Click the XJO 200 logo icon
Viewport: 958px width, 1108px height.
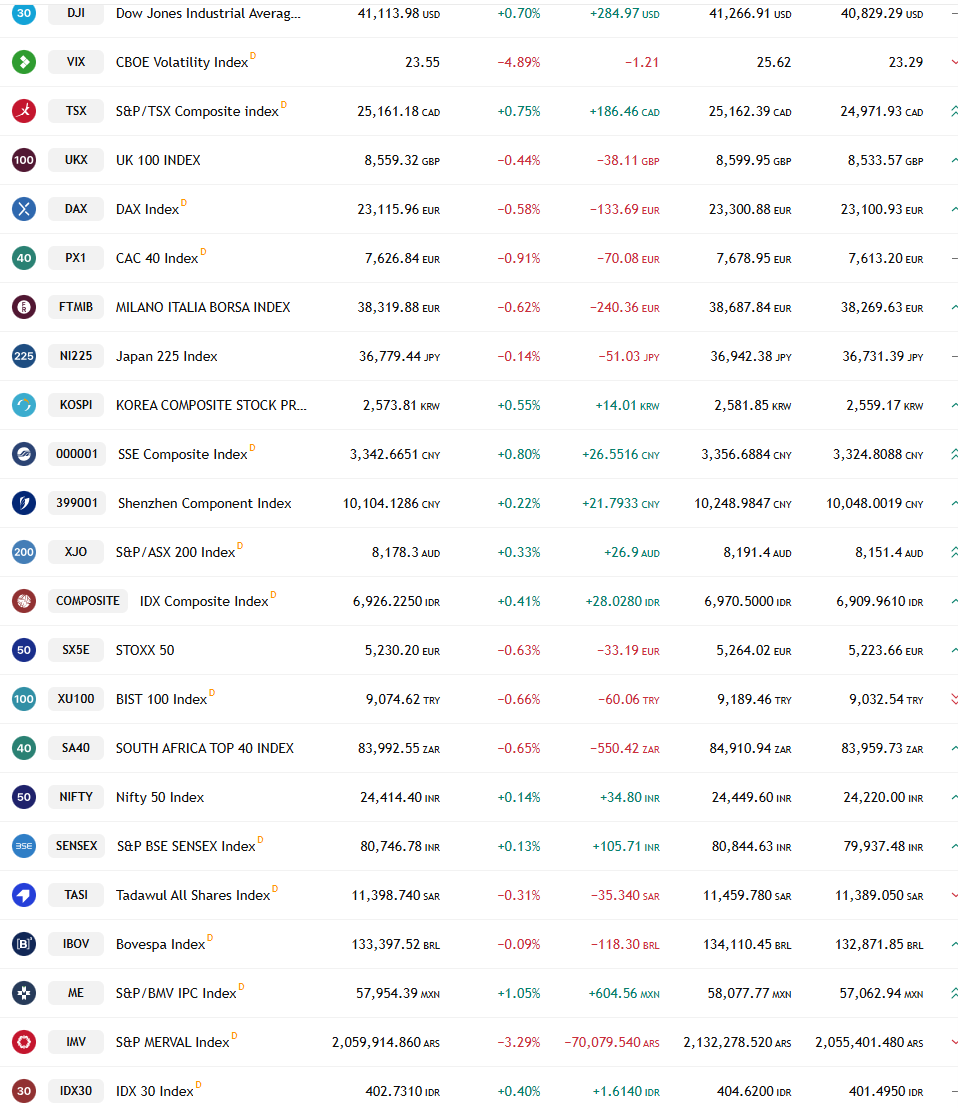point(24,552)
